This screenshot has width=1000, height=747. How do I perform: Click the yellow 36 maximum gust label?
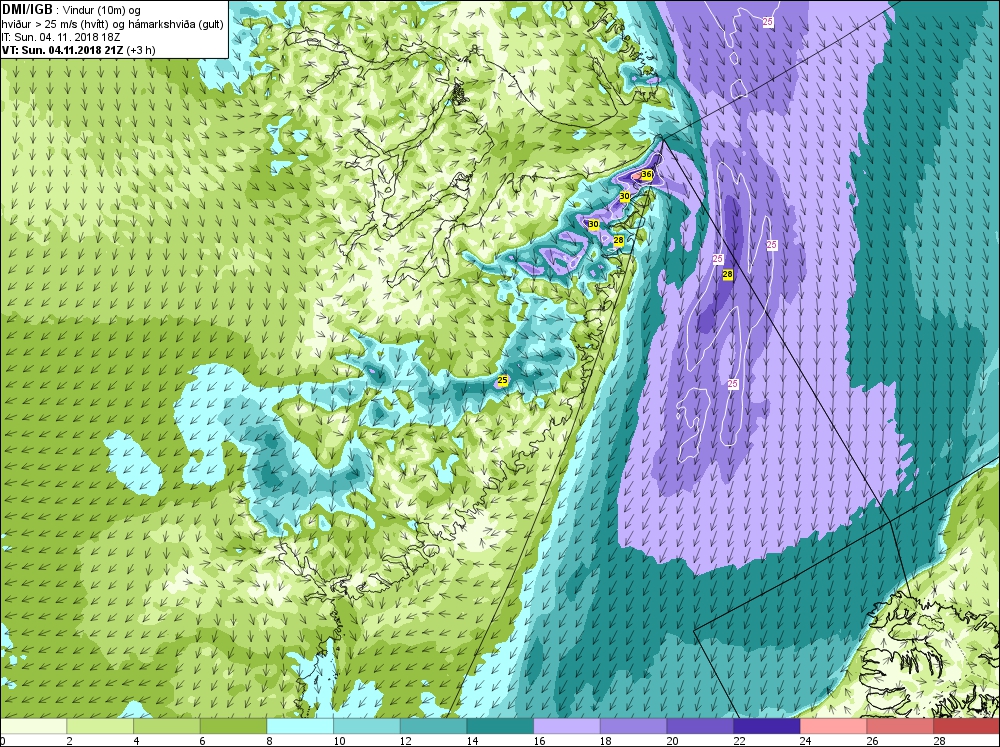click(x=647, y=175)
